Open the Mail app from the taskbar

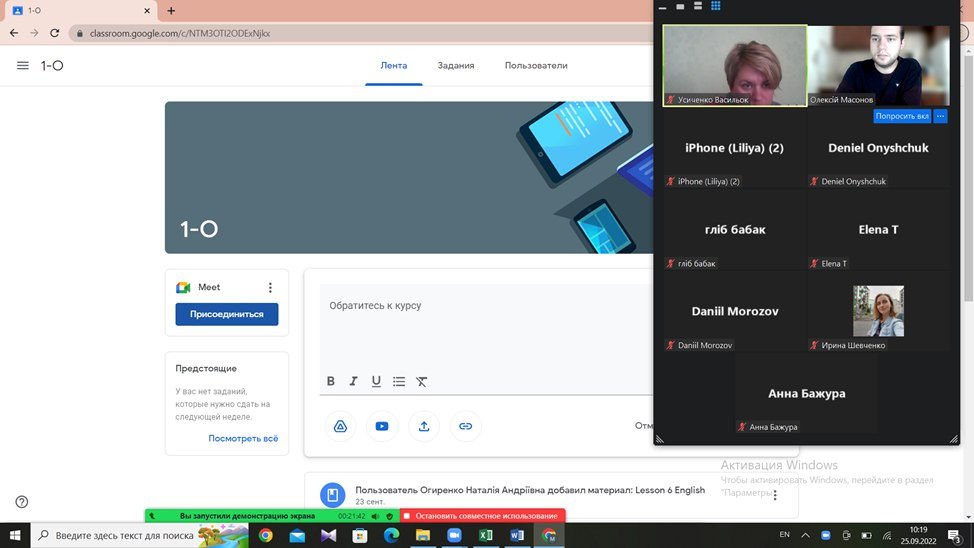[298, 535]
